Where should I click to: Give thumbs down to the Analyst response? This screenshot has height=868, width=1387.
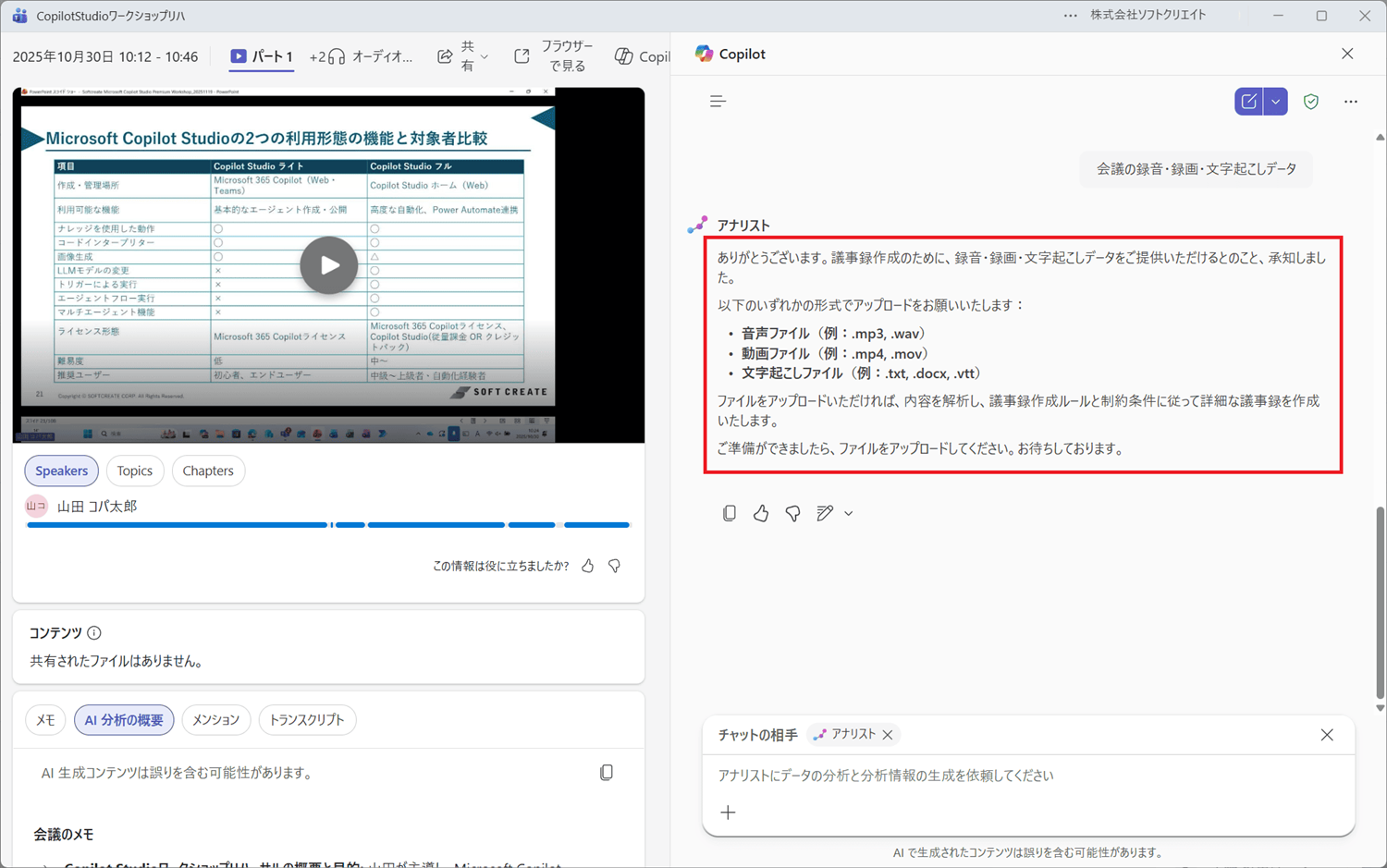792,513
